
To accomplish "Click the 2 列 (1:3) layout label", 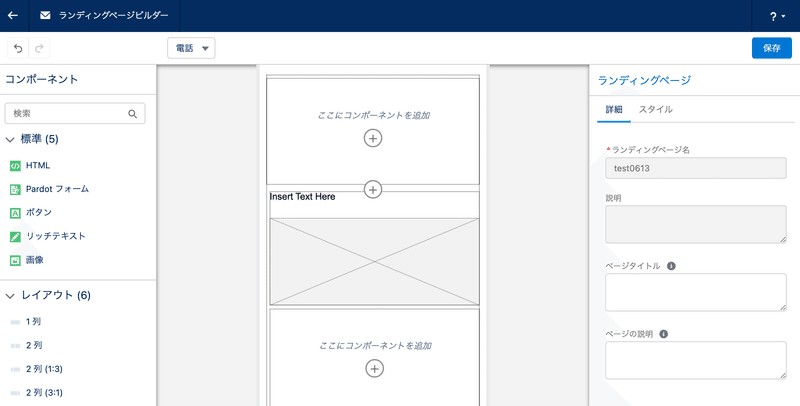I will coord(44,369).
